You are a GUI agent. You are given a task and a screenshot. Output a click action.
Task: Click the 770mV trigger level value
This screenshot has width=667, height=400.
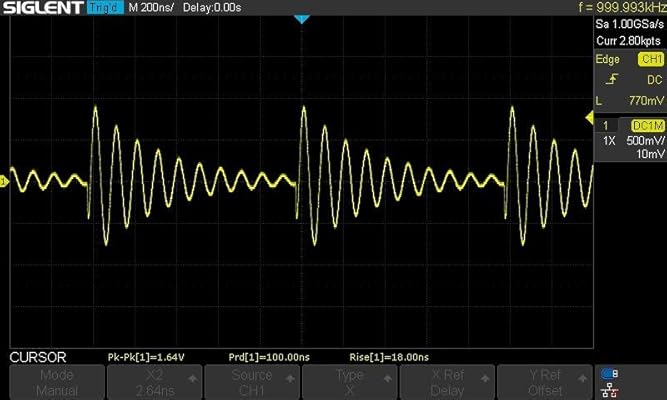[646, 101]
